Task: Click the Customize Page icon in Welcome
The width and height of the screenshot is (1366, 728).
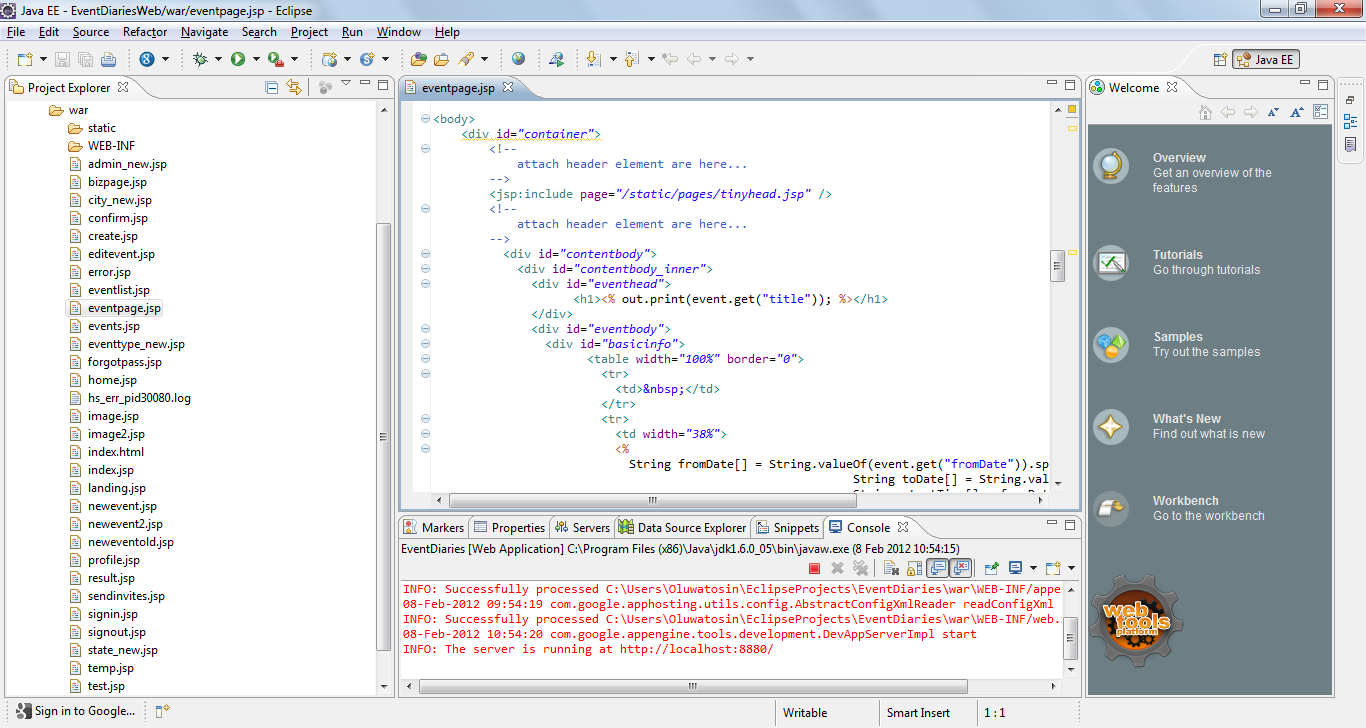Action: pos(1321,112)
